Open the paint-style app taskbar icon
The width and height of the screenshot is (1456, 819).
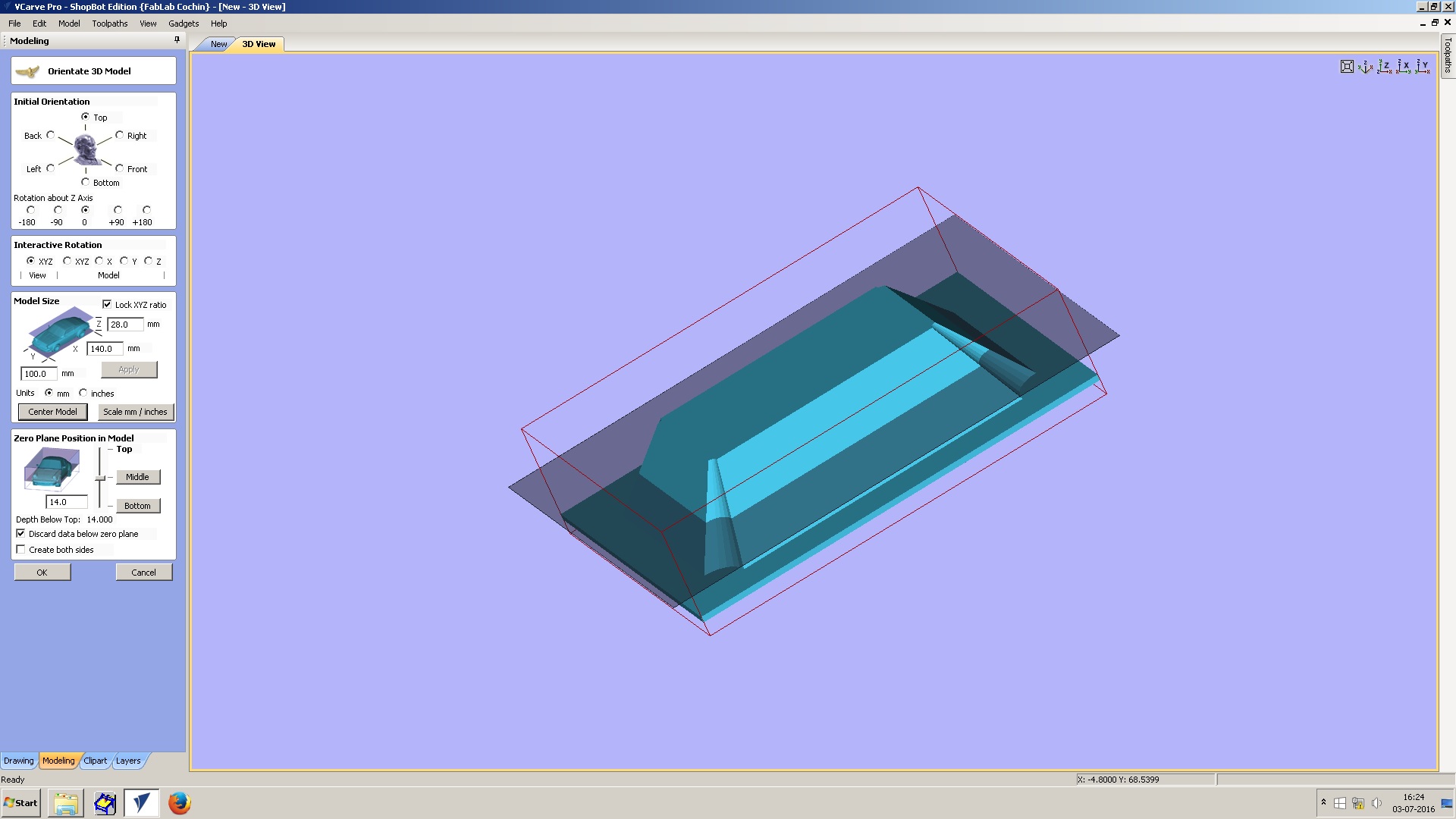(105, 803)
